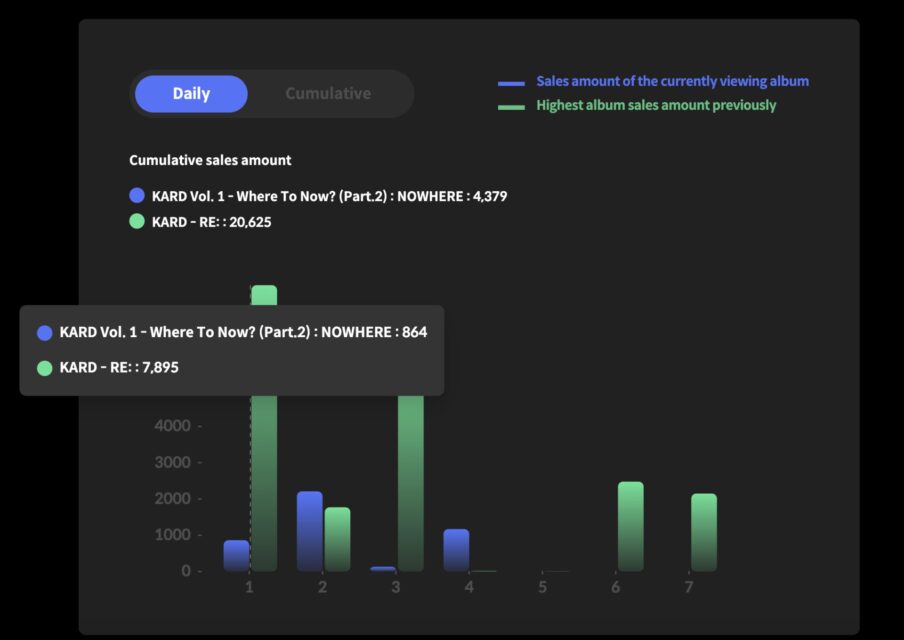
Task: Select day 3 tall green bar
Action: click(x=410, y=483)
